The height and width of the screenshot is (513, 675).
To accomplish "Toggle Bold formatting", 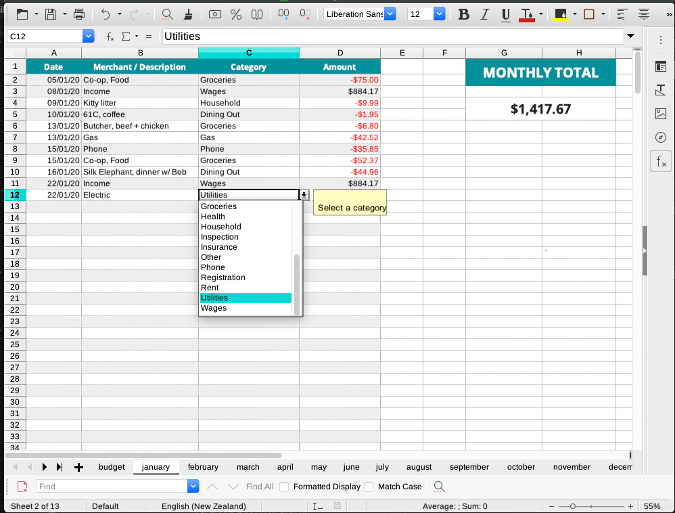I will pyautogui.click(x=463, y=15).
